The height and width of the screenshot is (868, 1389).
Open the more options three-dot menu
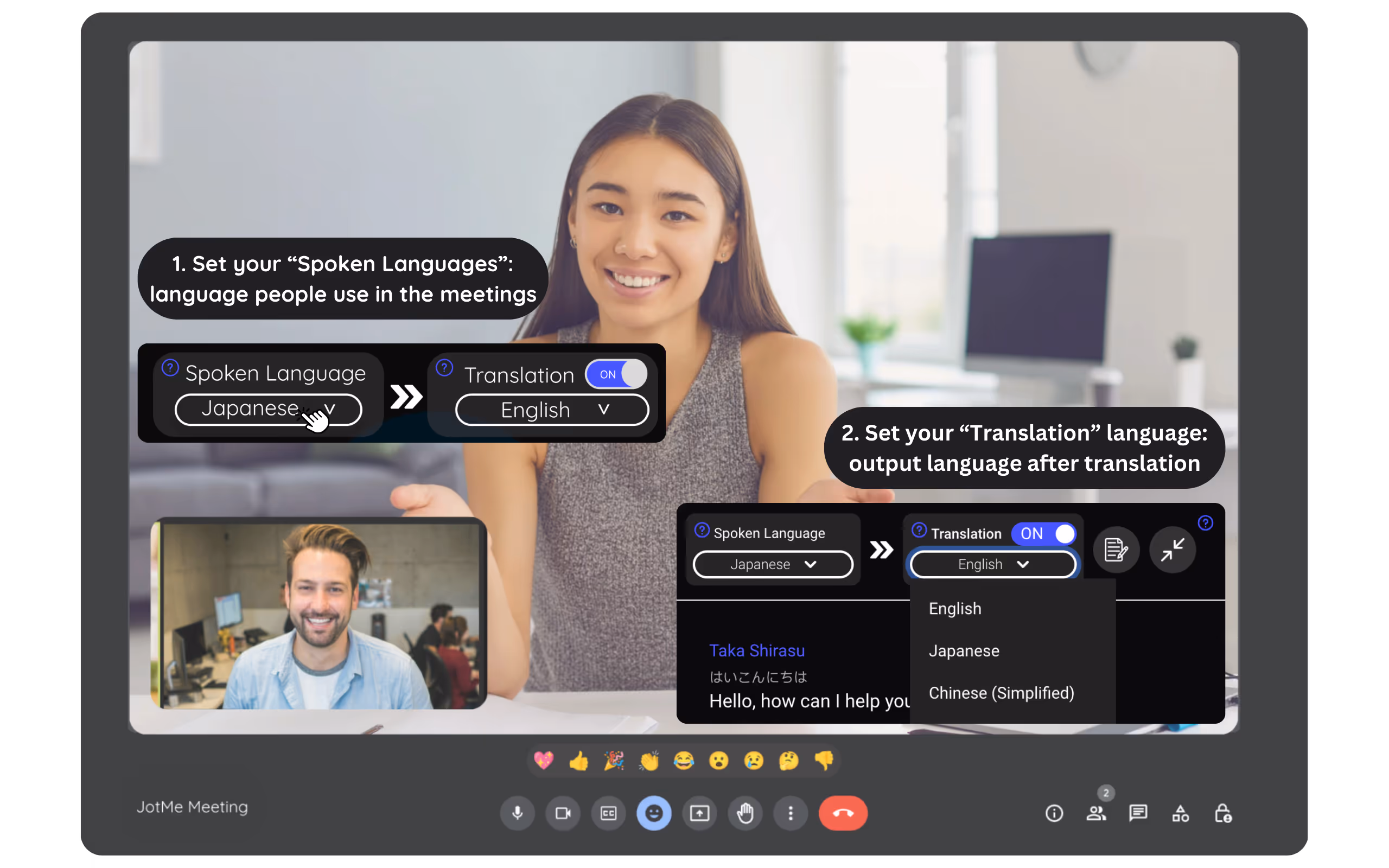coord(791,813)
